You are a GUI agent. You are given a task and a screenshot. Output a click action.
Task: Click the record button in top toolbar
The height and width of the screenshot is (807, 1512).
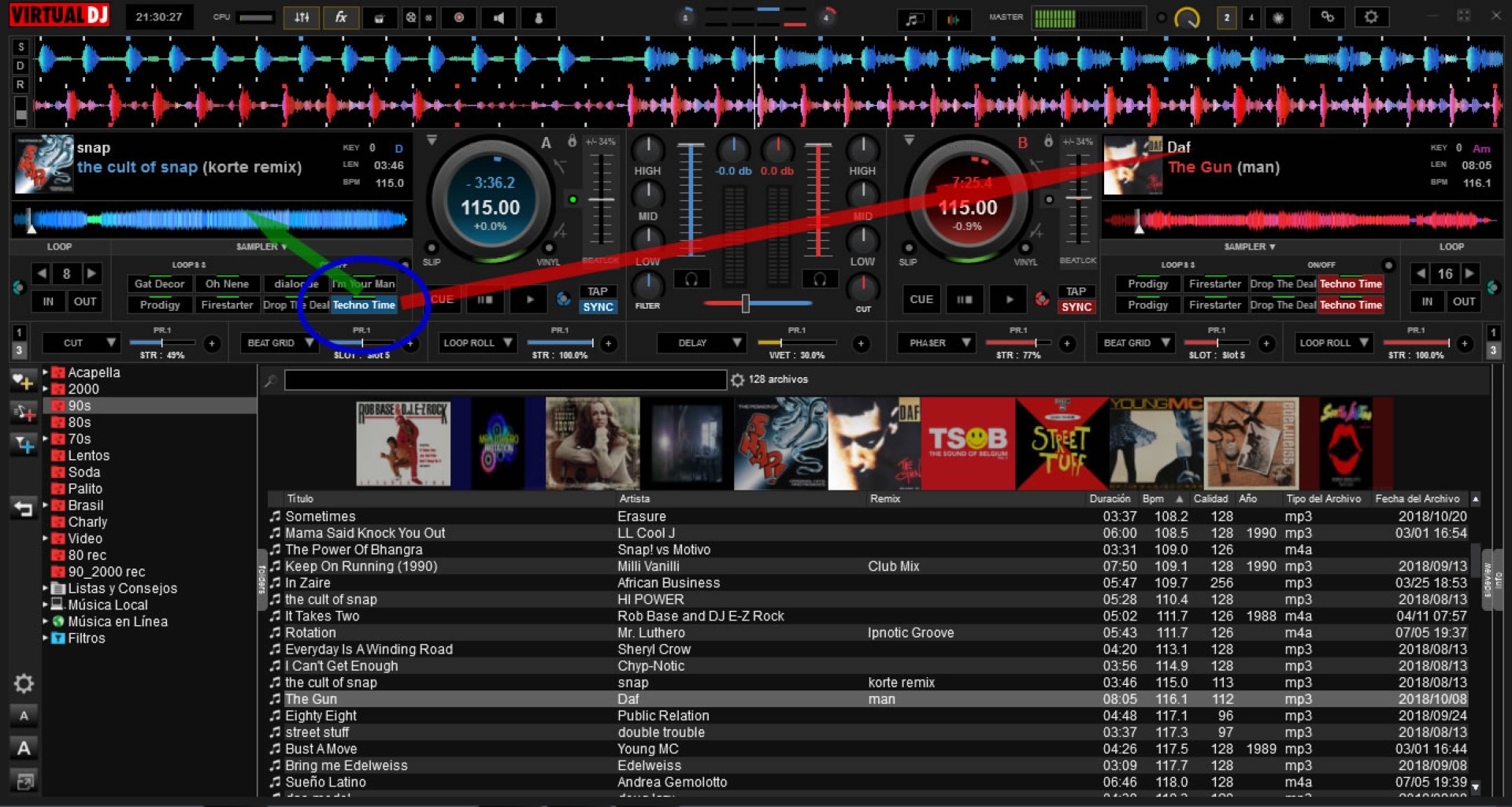tap(459, 17)
